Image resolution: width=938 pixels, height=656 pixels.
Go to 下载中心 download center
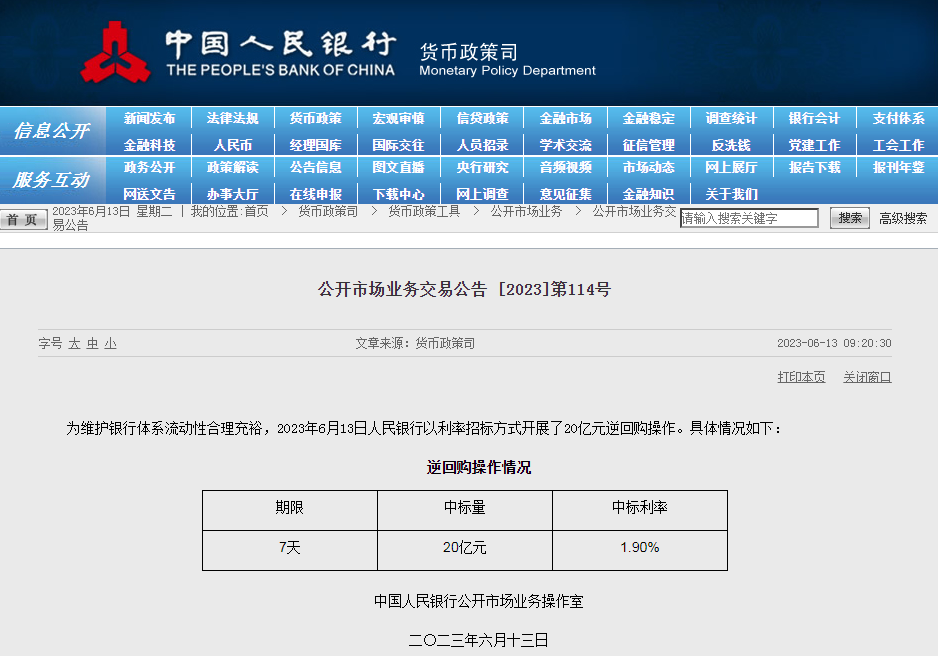[x=399, y=194]
